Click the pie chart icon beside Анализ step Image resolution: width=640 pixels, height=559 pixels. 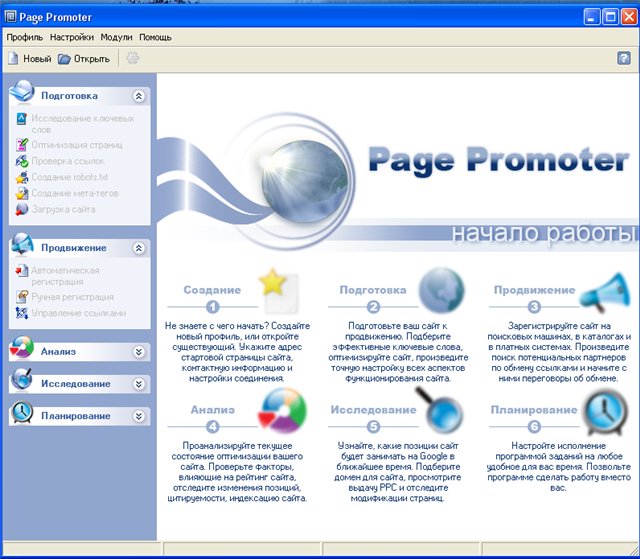282,410
